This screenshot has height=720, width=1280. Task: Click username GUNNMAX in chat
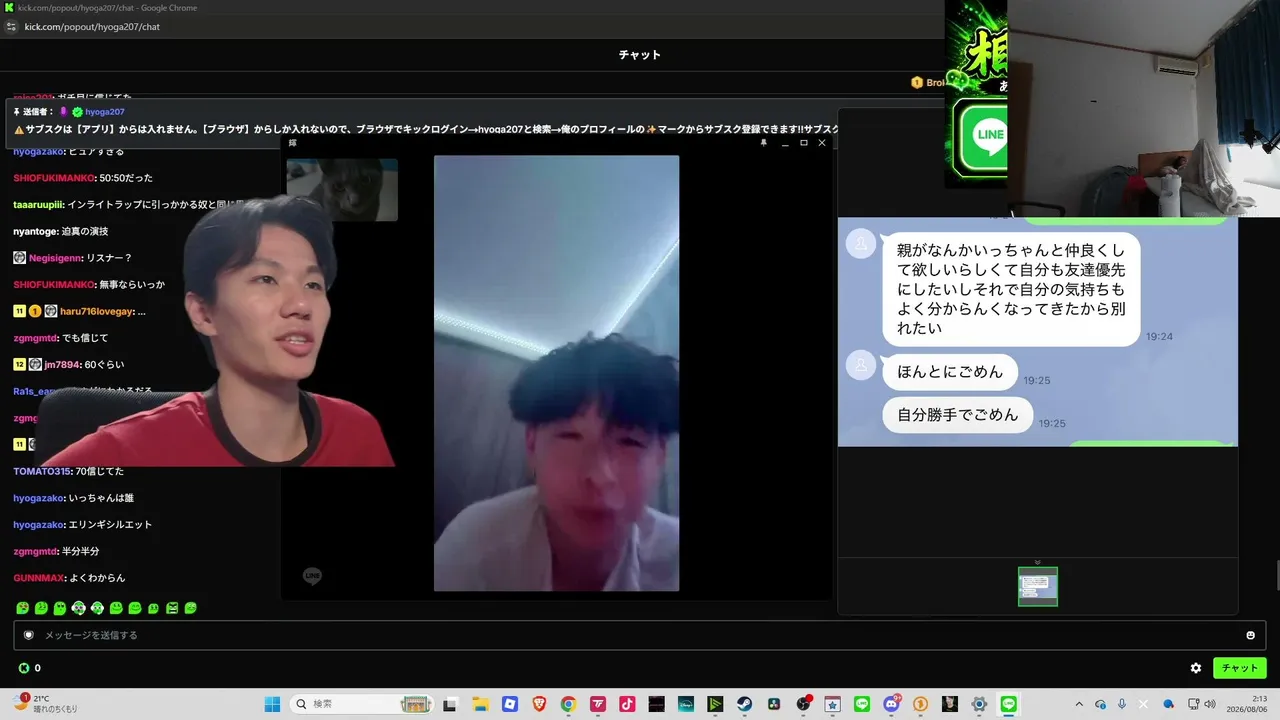point(40,578)
